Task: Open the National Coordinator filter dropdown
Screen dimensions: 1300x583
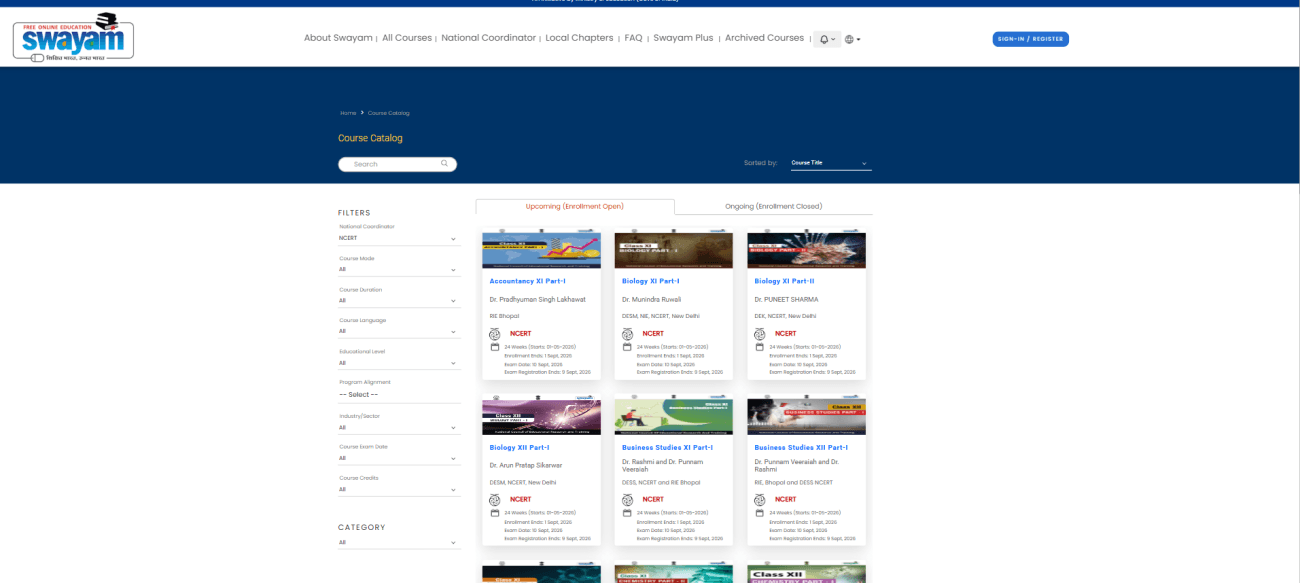Action: tap(399, 239)
